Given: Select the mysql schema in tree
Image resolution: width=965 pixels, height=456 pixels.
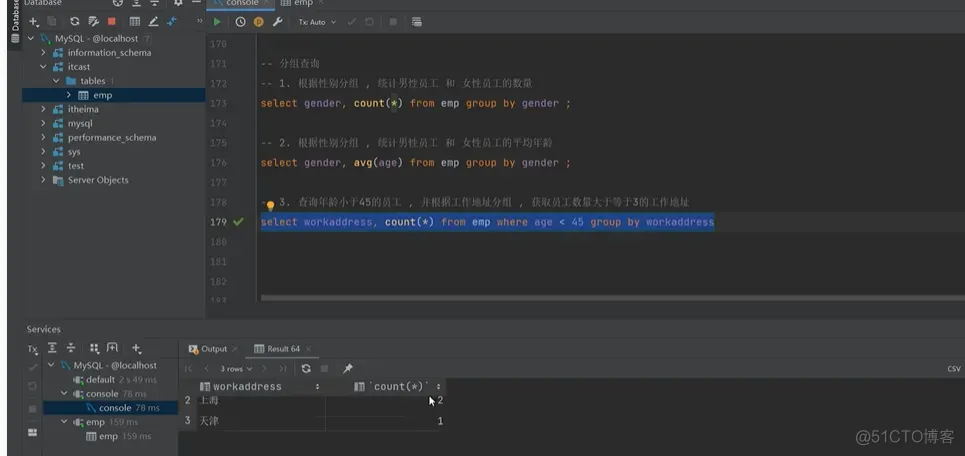Looking at the screenshot, I should point(80,123).
